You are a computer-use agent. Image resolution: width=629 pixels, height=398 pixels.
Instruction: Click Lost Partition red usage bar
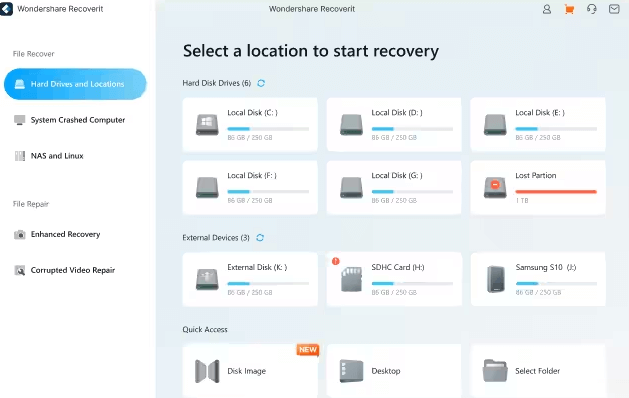(x=556, y=192)
